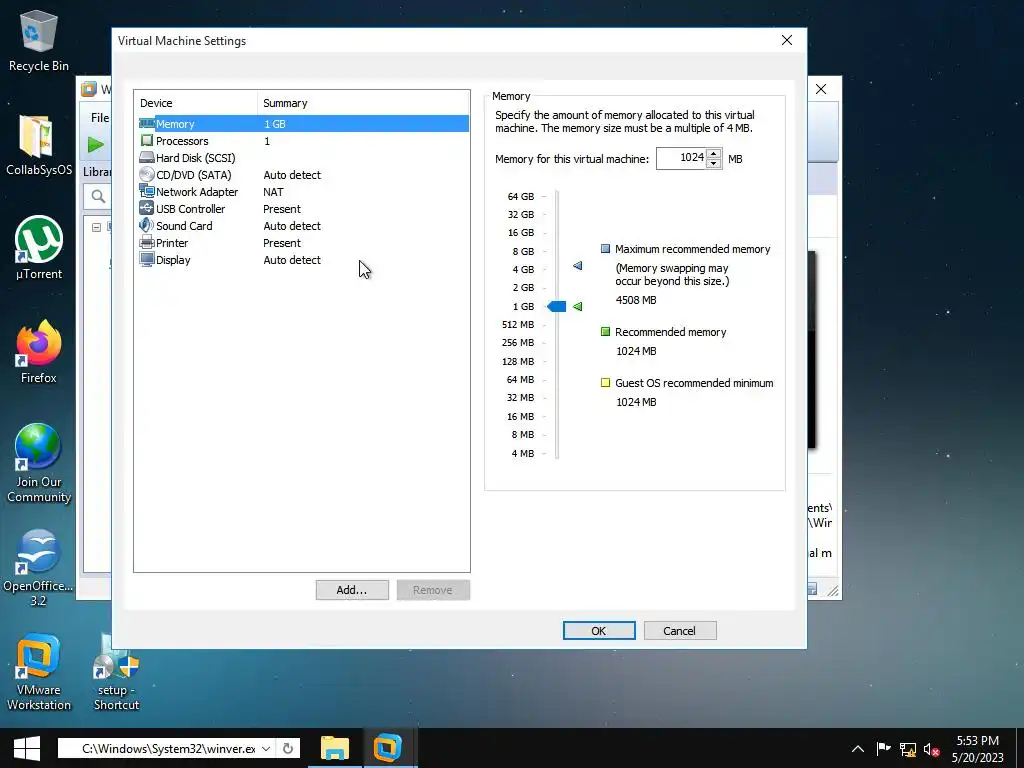Select the CD/DVD (SATA) disc icon
This screenshot has width=1024, height=768.
point(147,174)
